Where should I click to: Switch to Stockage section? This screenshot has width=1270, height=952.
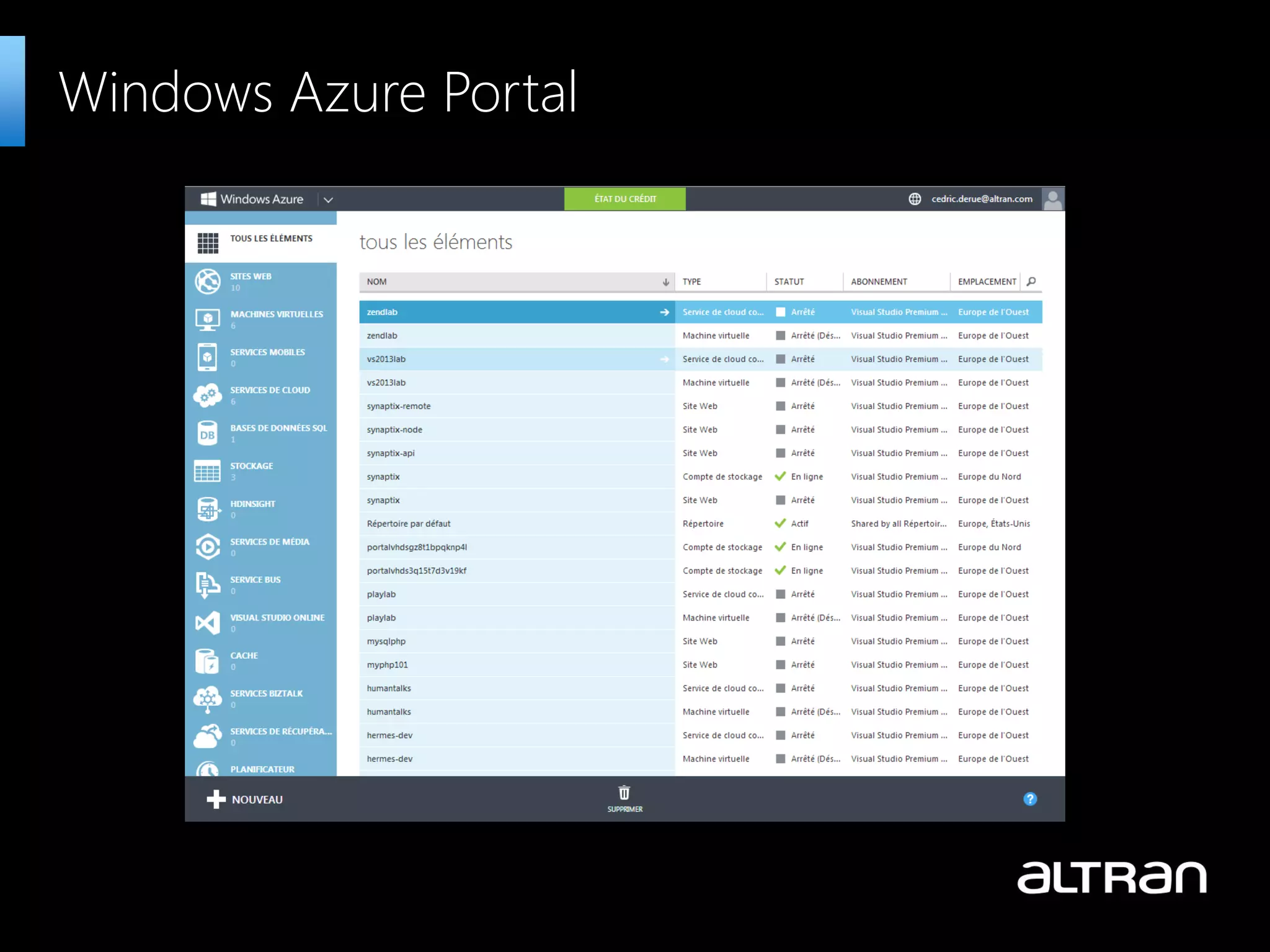pos(261,471)
